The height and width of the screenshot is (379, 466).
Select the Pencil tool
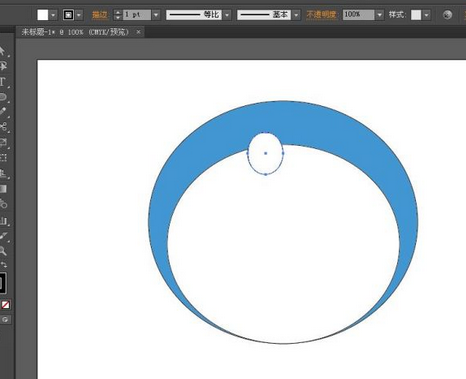pos(3,112)
